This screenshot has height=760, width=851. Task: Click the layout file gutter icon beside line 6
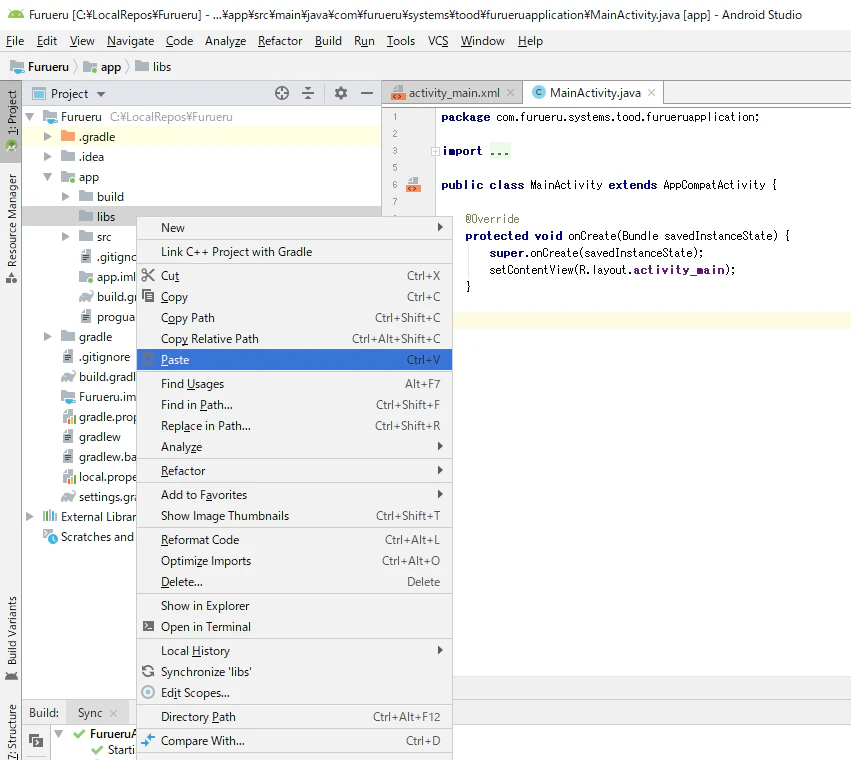[x=414, y=185]
